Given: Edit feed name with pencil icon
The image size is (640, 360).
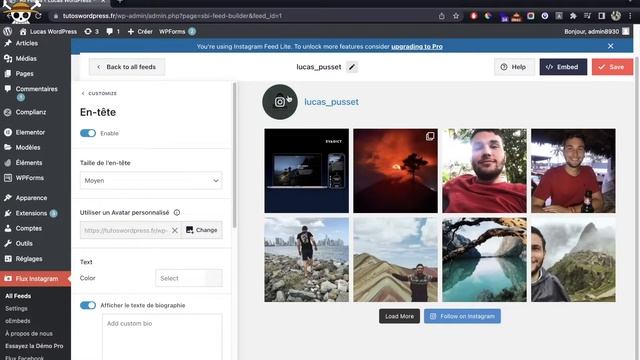Looking at the screenshot, I should click(352, 67).
